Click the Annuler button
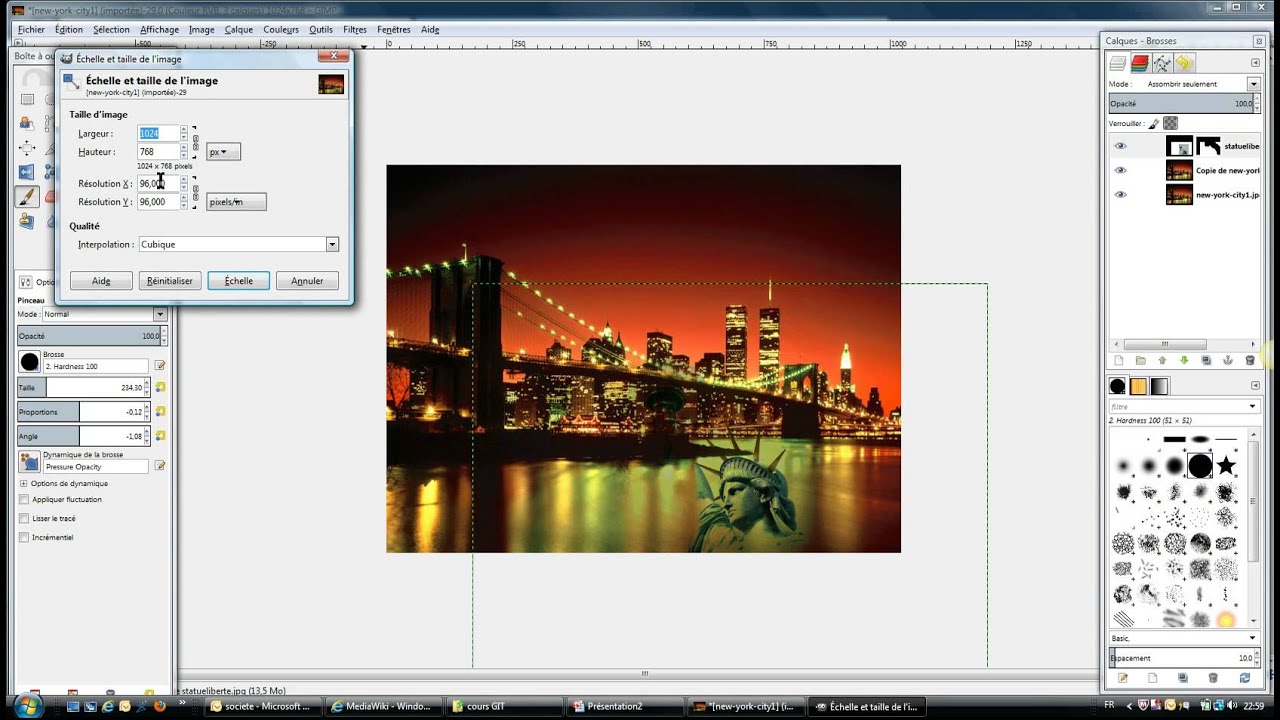1280x720 pixels. point(307,281)
